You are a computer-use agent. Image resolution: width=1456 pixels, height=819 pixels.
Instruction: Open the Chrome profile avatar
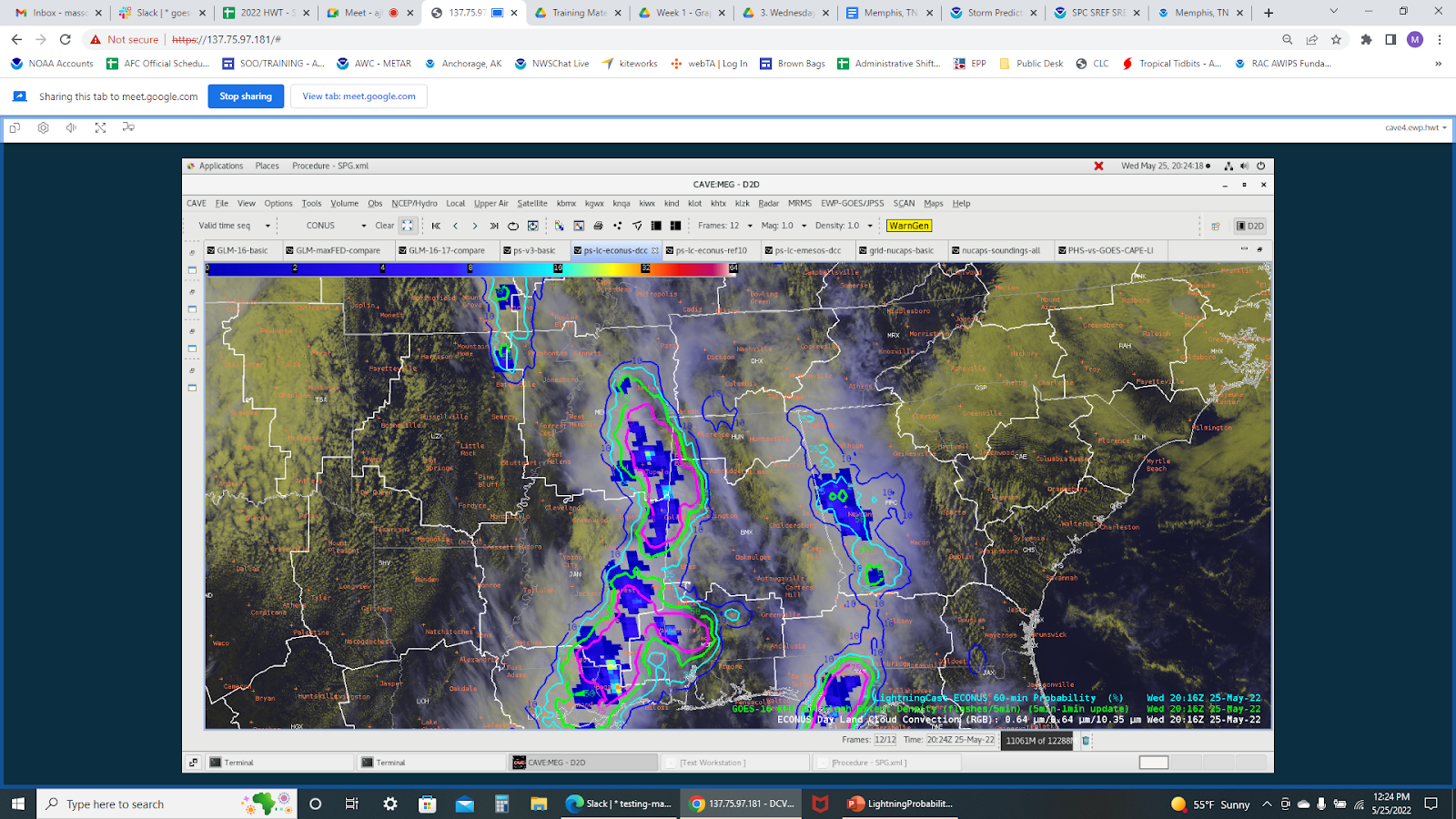point(1415,39)
